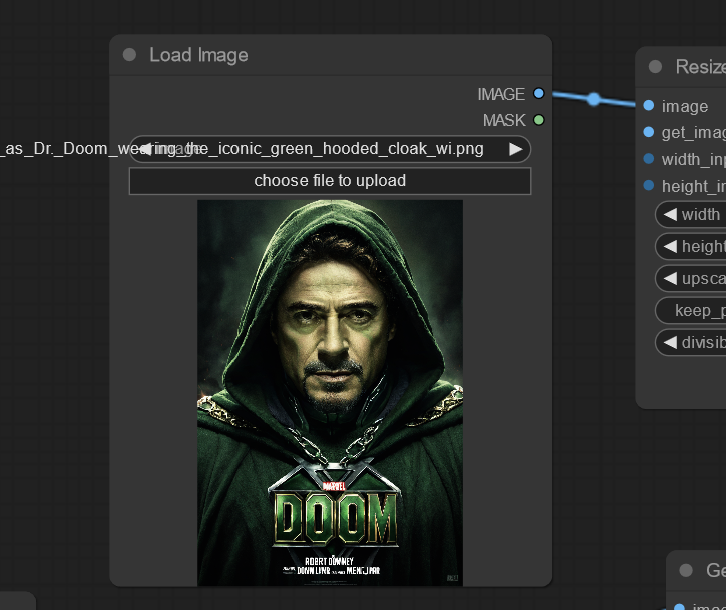Open the image filename selector
The width and height of the screenshot is (726, 610).
click(330, 149)
